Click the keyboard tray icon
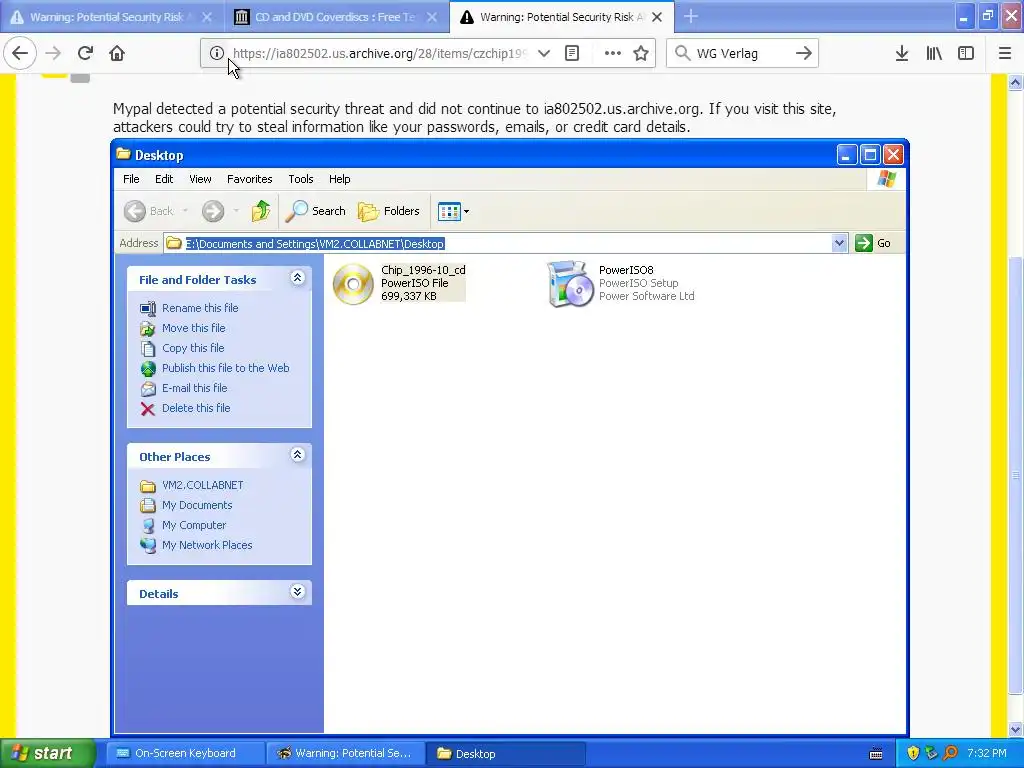The height and width of the screenshot is (768, 1024). (876, 754)
